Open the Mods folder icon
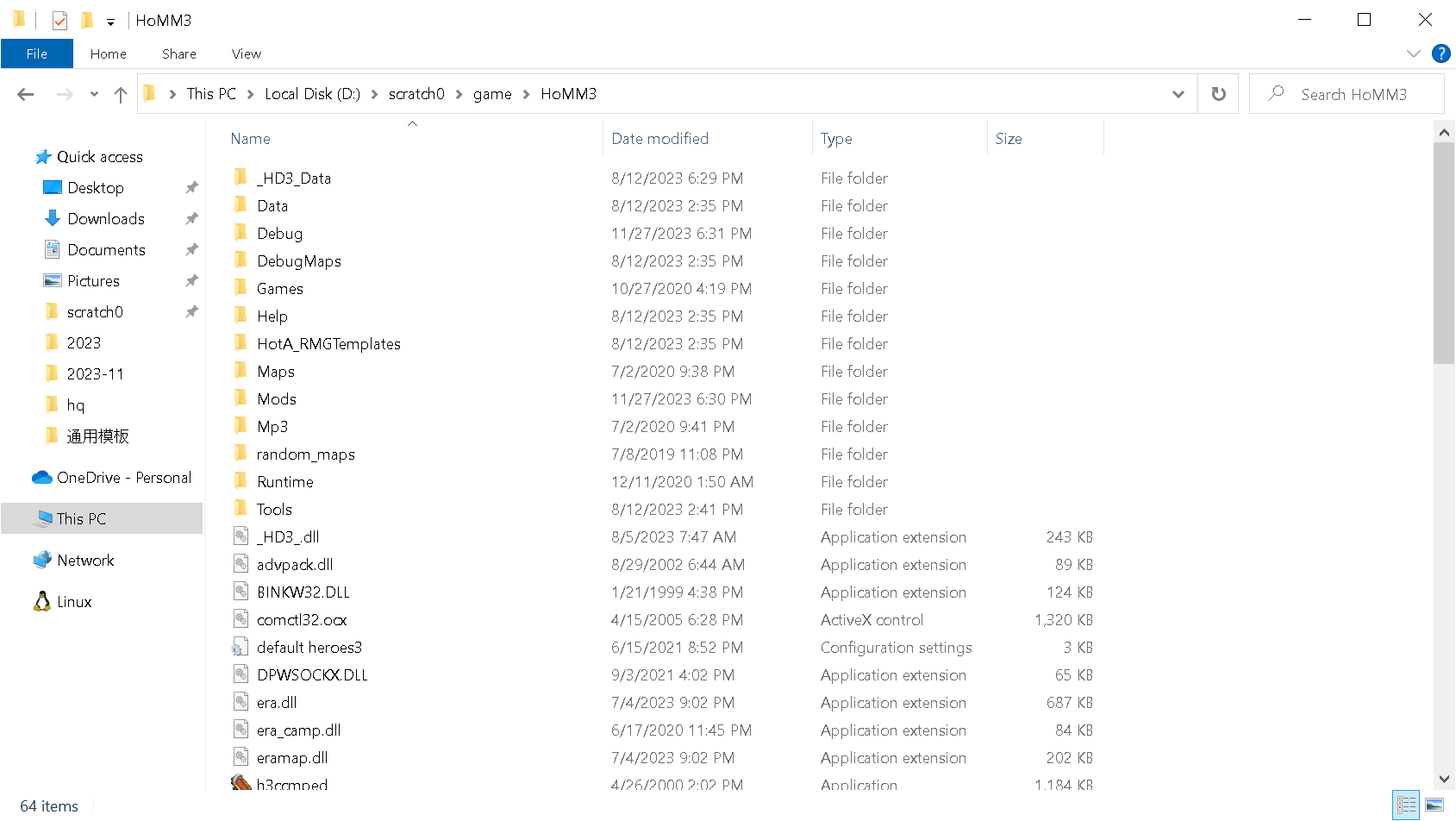 [241, 398]
